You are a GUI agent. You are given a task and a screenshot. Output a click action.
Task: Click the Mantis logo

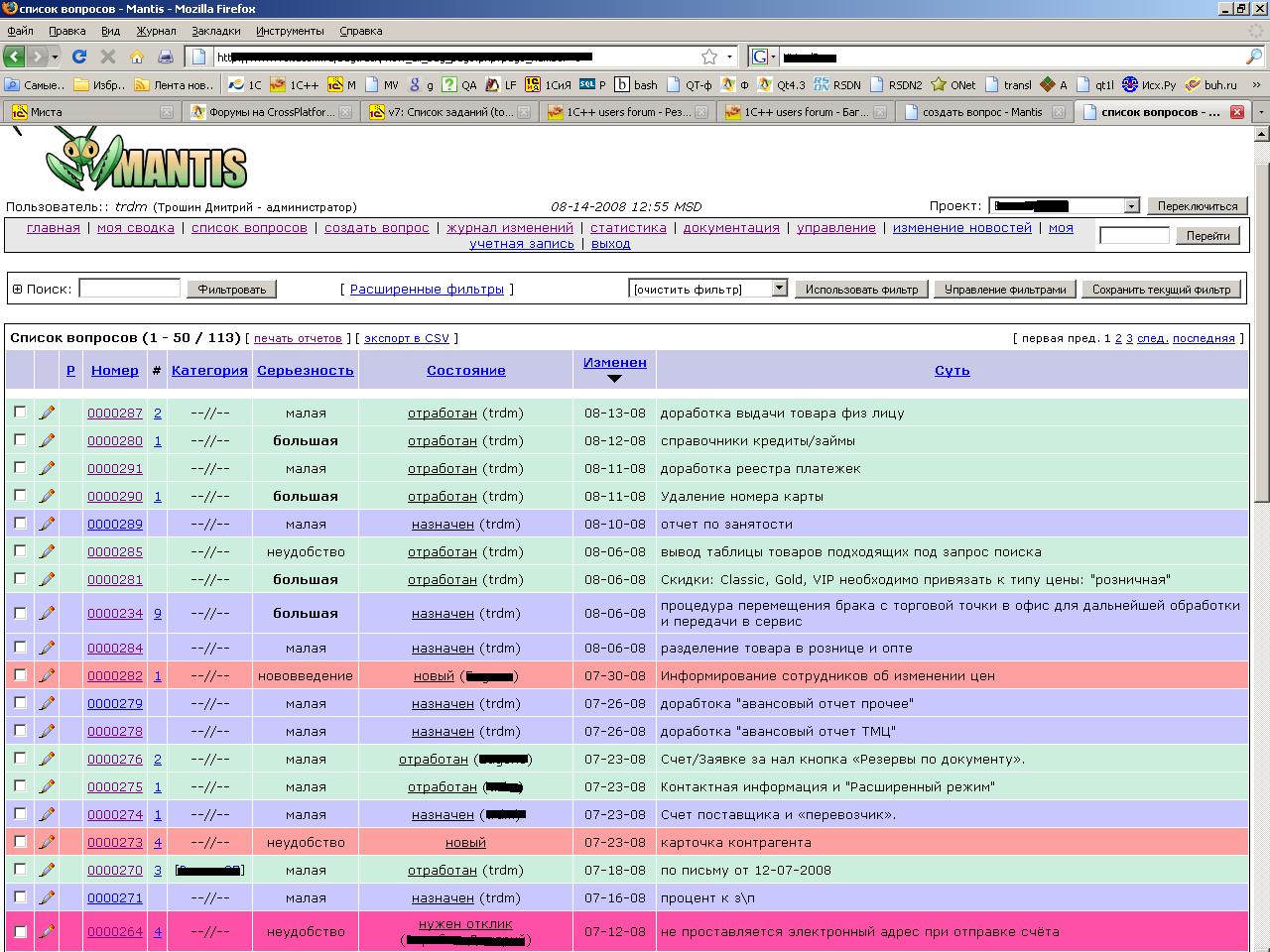pyautogui.click(x=147, y=161)
